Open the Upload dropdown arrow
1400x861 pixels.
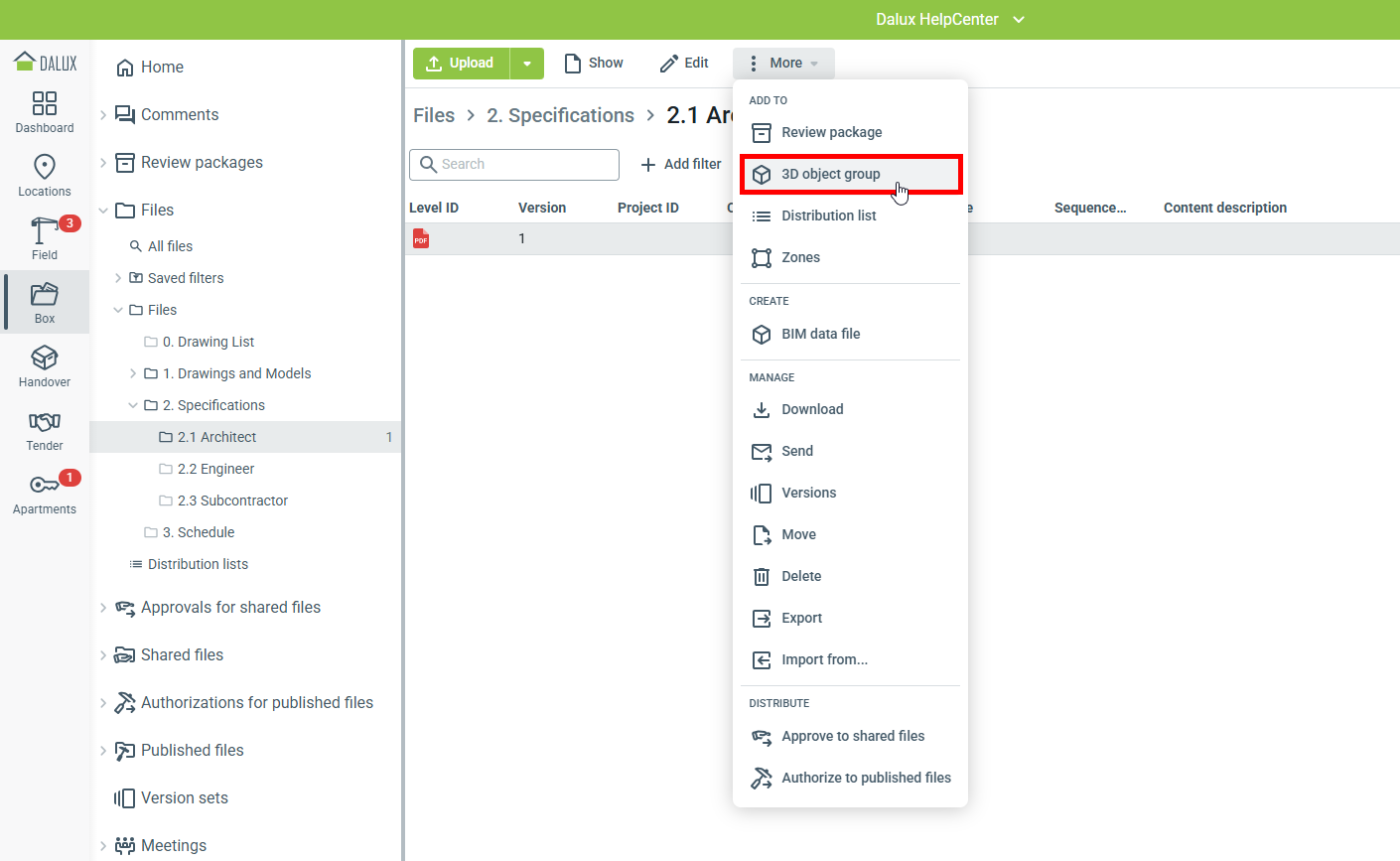[x=527, y=64]
